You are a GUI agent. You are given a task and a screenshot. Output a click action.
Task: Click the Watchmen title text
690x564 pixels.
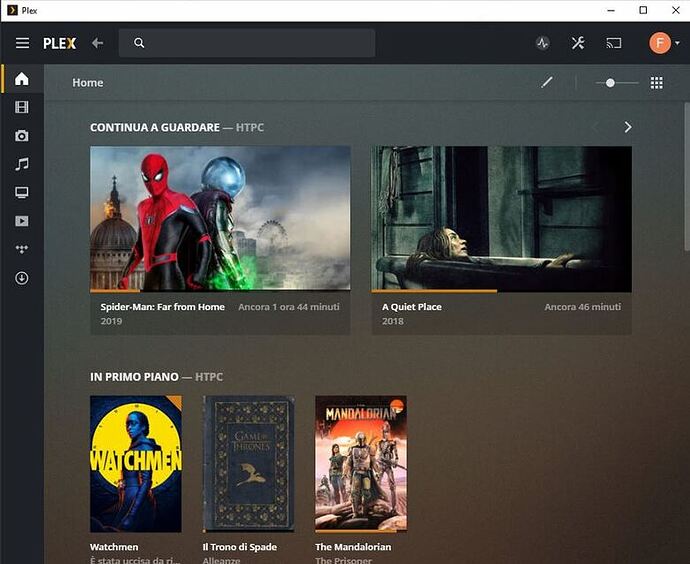pyautogui.click(x=114, y=547)
